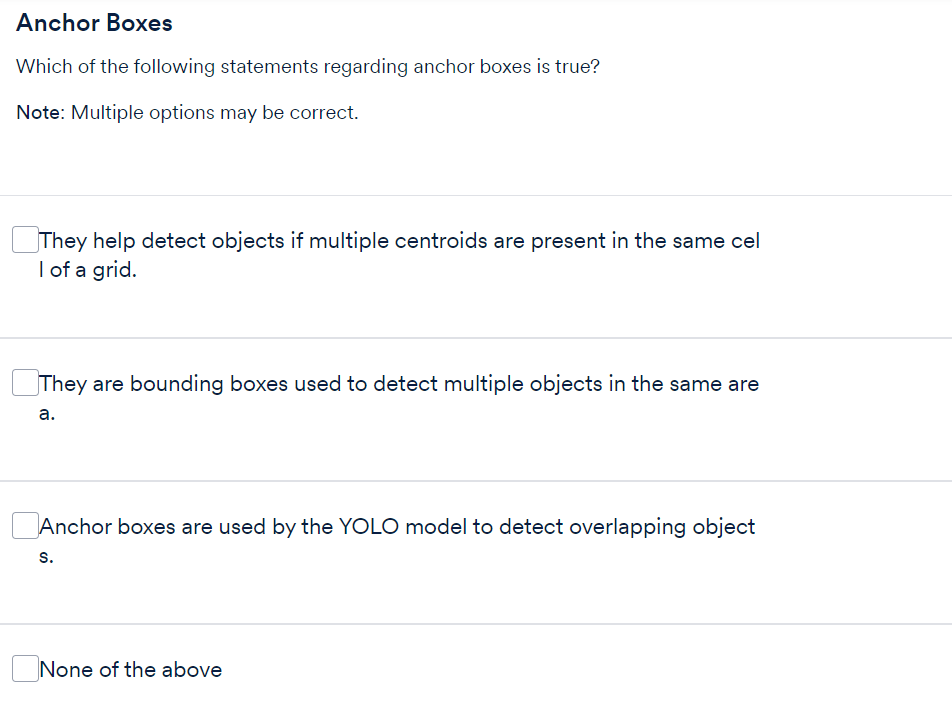
Task: Click the text mentioning multiple centroids
Action: click(400, 240)
